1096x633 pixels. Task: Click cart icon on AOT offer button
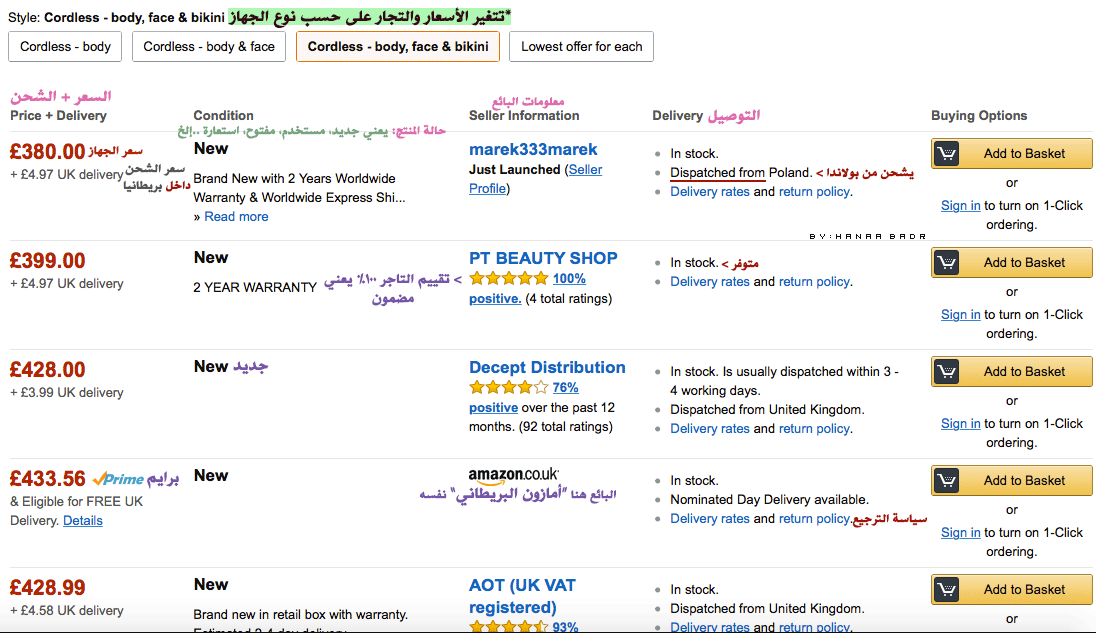coord(947,590)
